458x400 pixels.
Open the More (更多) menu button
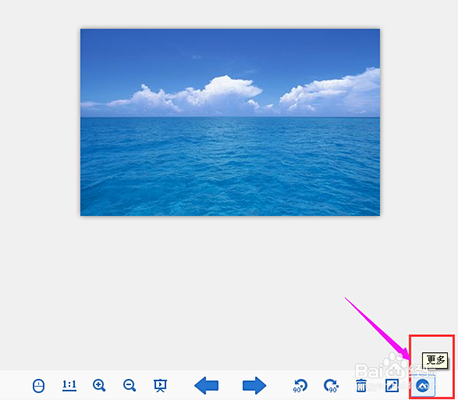(423, 386)
